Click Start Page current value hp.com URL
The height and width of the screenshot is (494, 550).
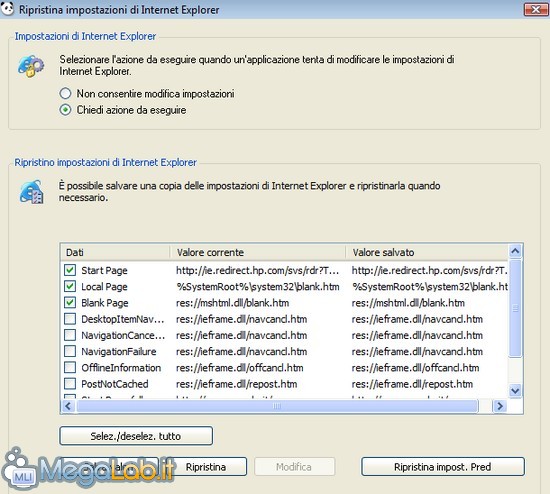(x=257, y=271)
